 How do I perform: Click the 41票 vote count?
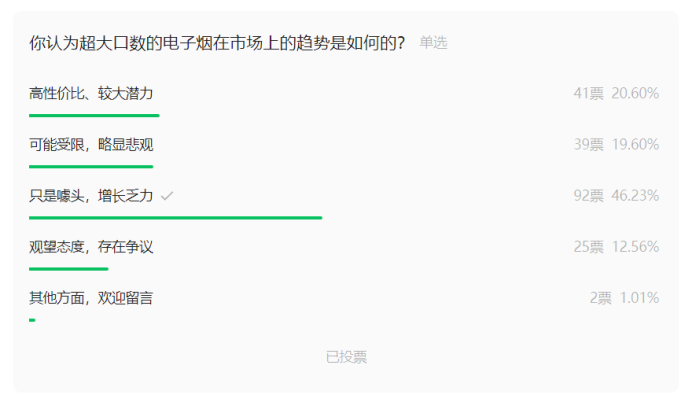coord(588,93)
